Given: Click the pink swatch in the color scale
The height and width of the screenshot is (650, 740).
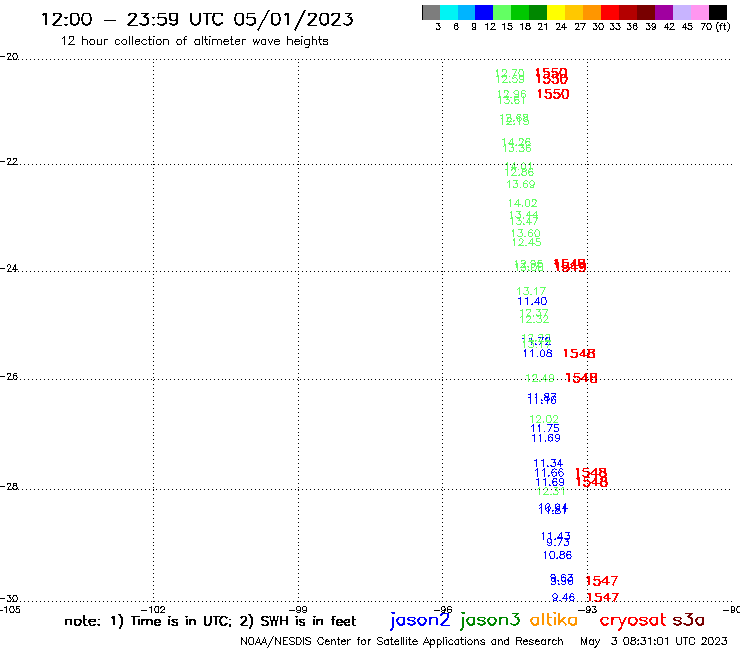Looking at the screenshot, I should pyautogui.click(x=700, y=12).
